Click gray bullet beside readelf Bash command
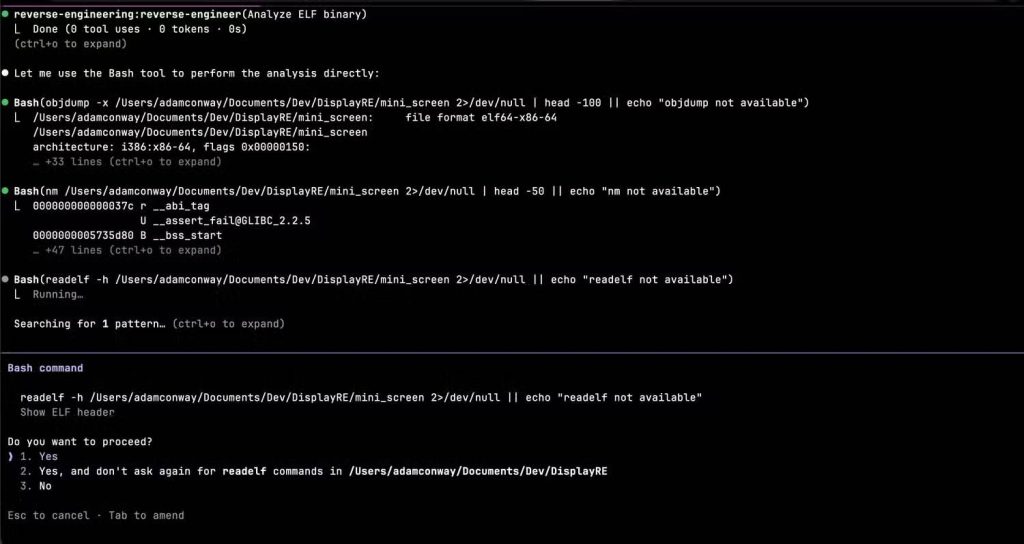The height and width of the screenshot is (544, 1024). click(5, 280)
